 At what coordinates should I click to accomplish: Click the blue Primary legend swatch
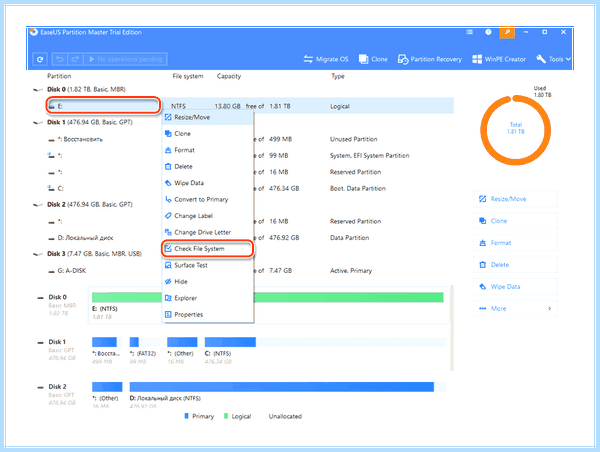(186, 416)
